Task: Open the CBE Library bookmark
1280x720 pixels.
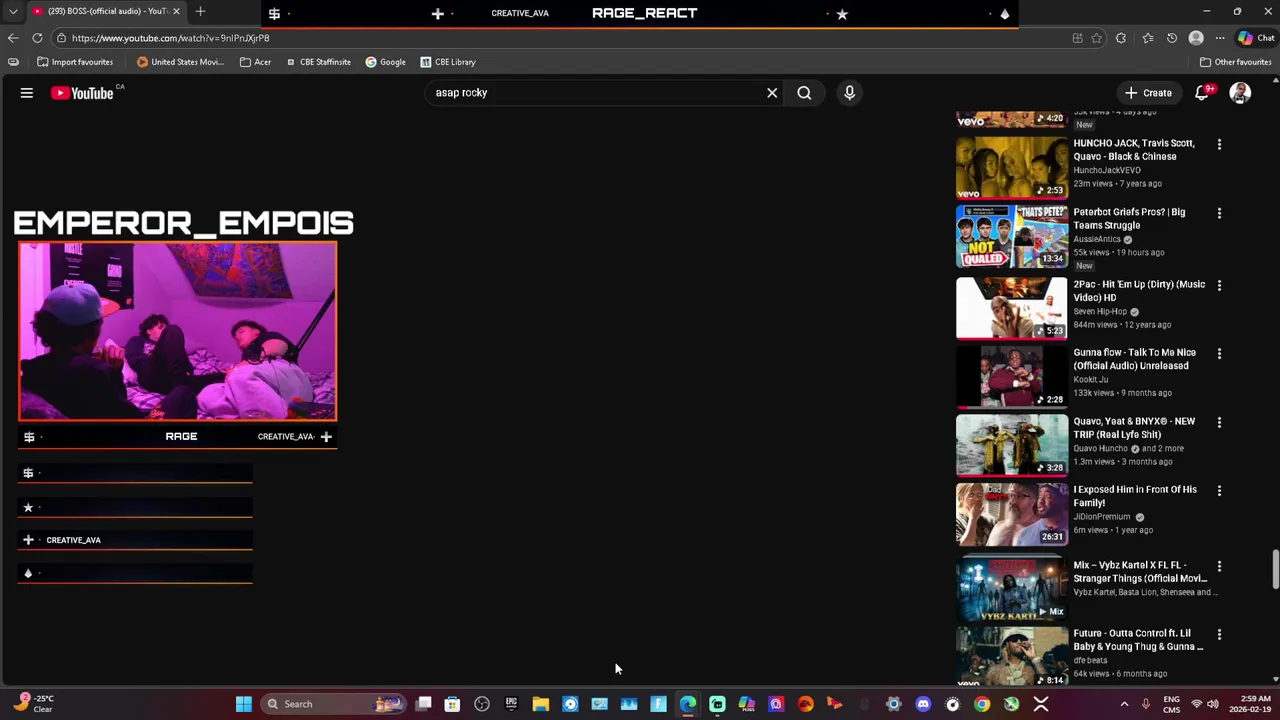Action: tap(448, 62)
